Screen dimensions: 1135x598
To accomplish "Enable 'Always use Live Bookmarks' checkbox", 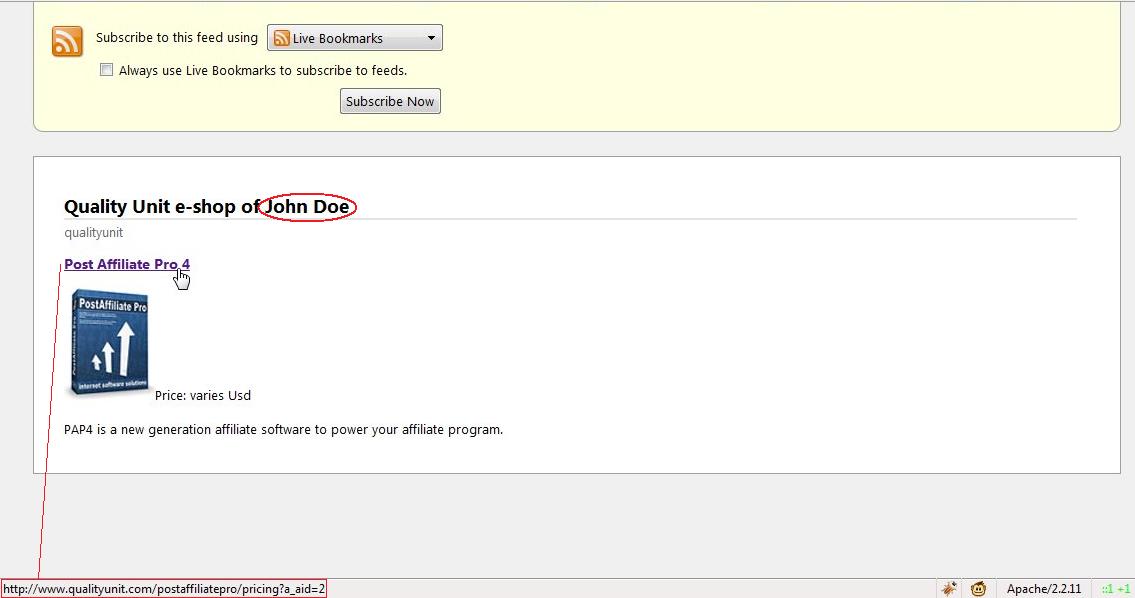I will point(106,70).
